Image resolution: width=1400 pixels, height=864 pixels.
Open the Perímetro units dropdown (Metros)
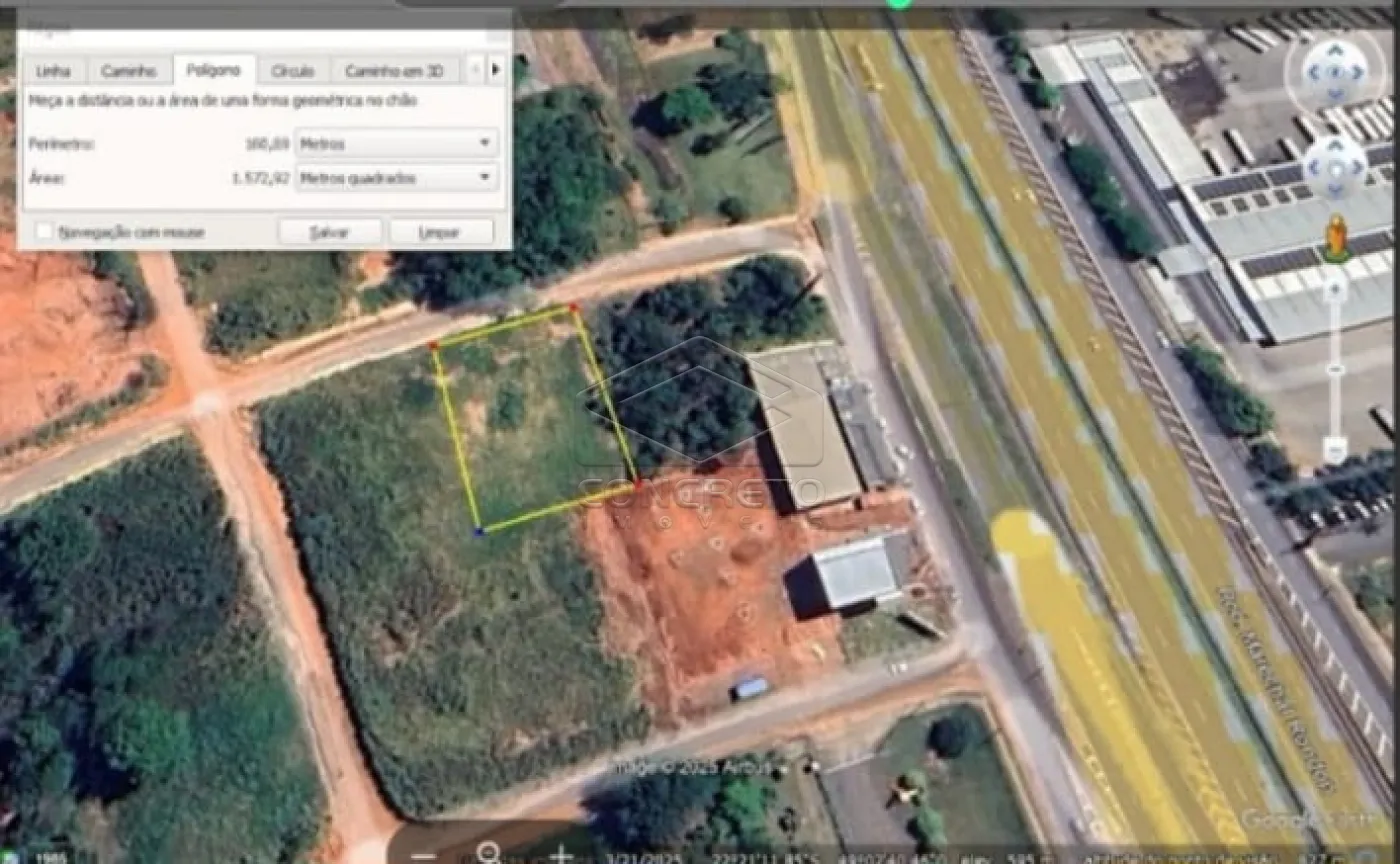pos(397,143)
